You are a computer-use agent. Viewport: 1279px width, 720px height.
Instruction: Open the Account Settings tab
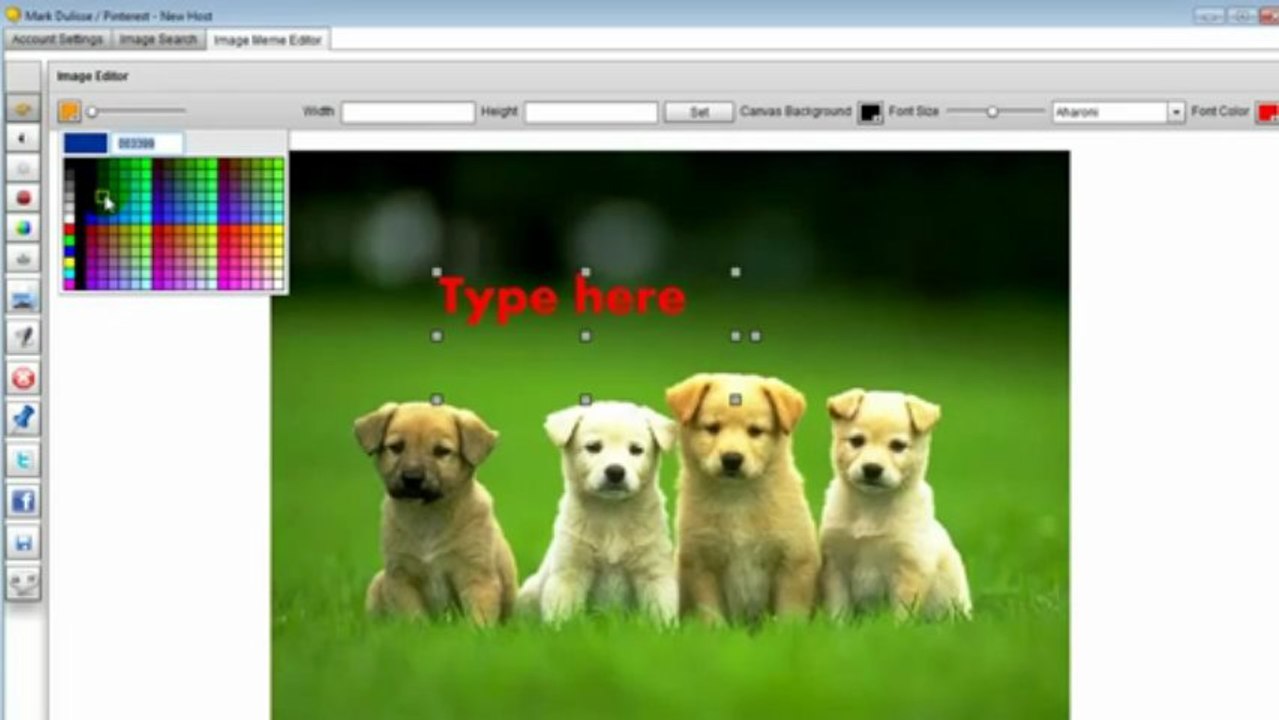click(x=57, y=39)
